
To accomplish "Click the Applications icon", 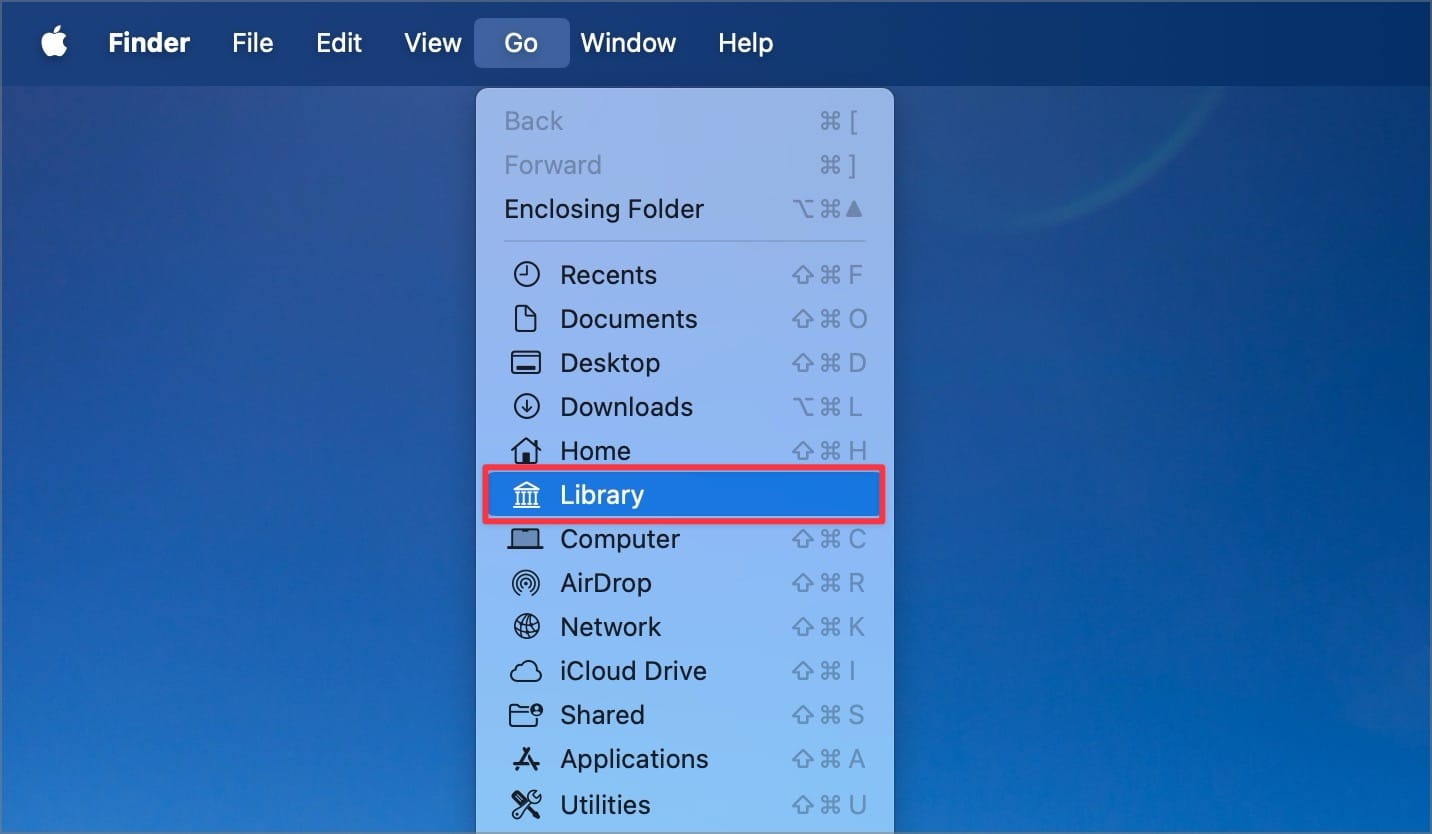I will point(526,760).
